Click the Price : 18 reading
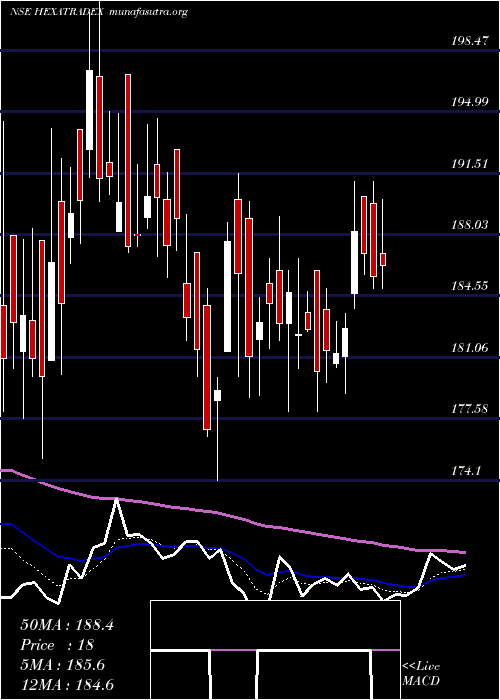The image size is (500, 700). [57, 645]
